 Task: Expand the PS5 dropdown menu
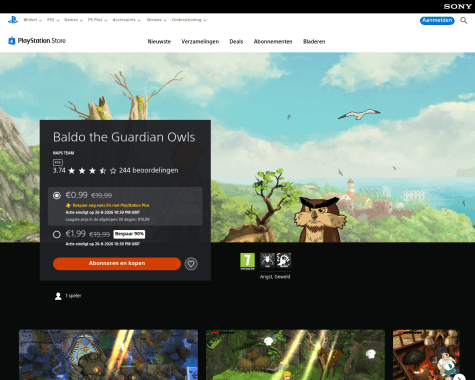point(53,20)
